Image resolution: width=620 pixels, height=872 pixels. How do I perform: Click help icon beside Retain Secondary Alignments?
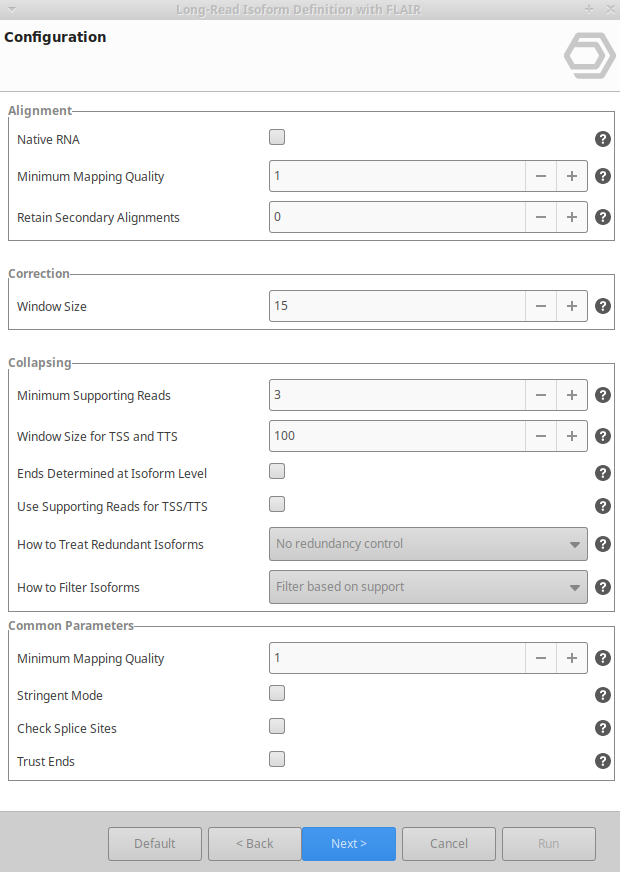pos(603,217)
